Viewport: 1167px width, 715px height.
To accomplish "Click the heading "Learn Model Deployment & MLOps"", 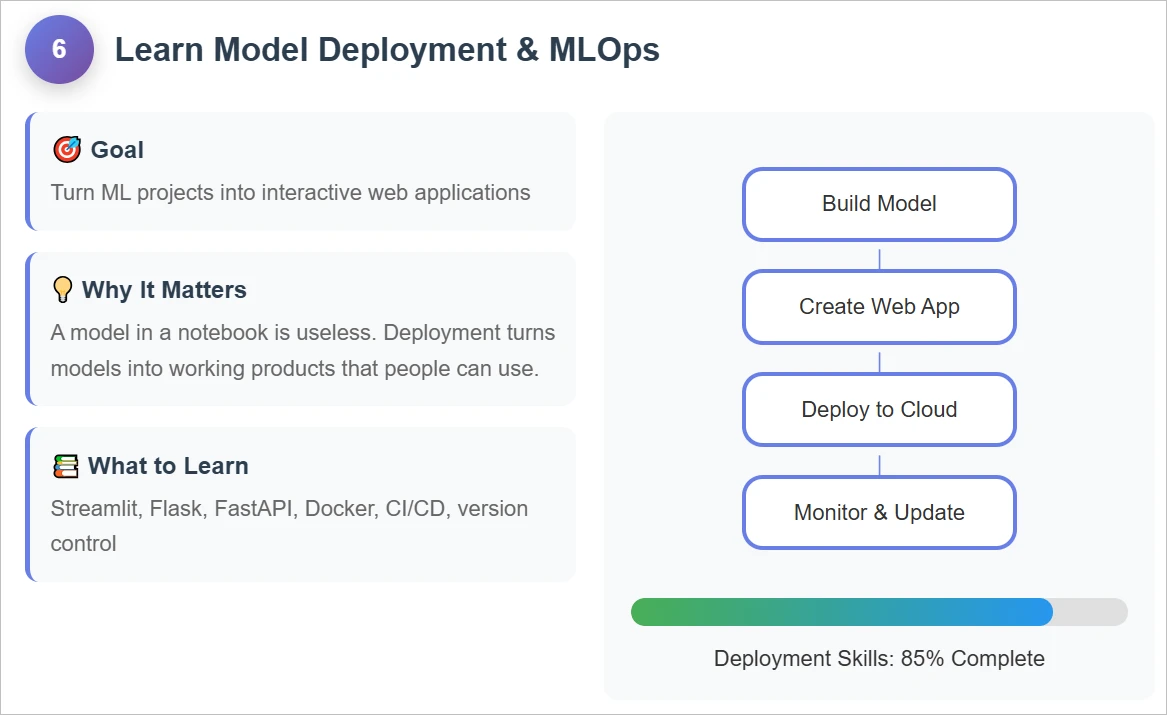I will pos(387,50).
